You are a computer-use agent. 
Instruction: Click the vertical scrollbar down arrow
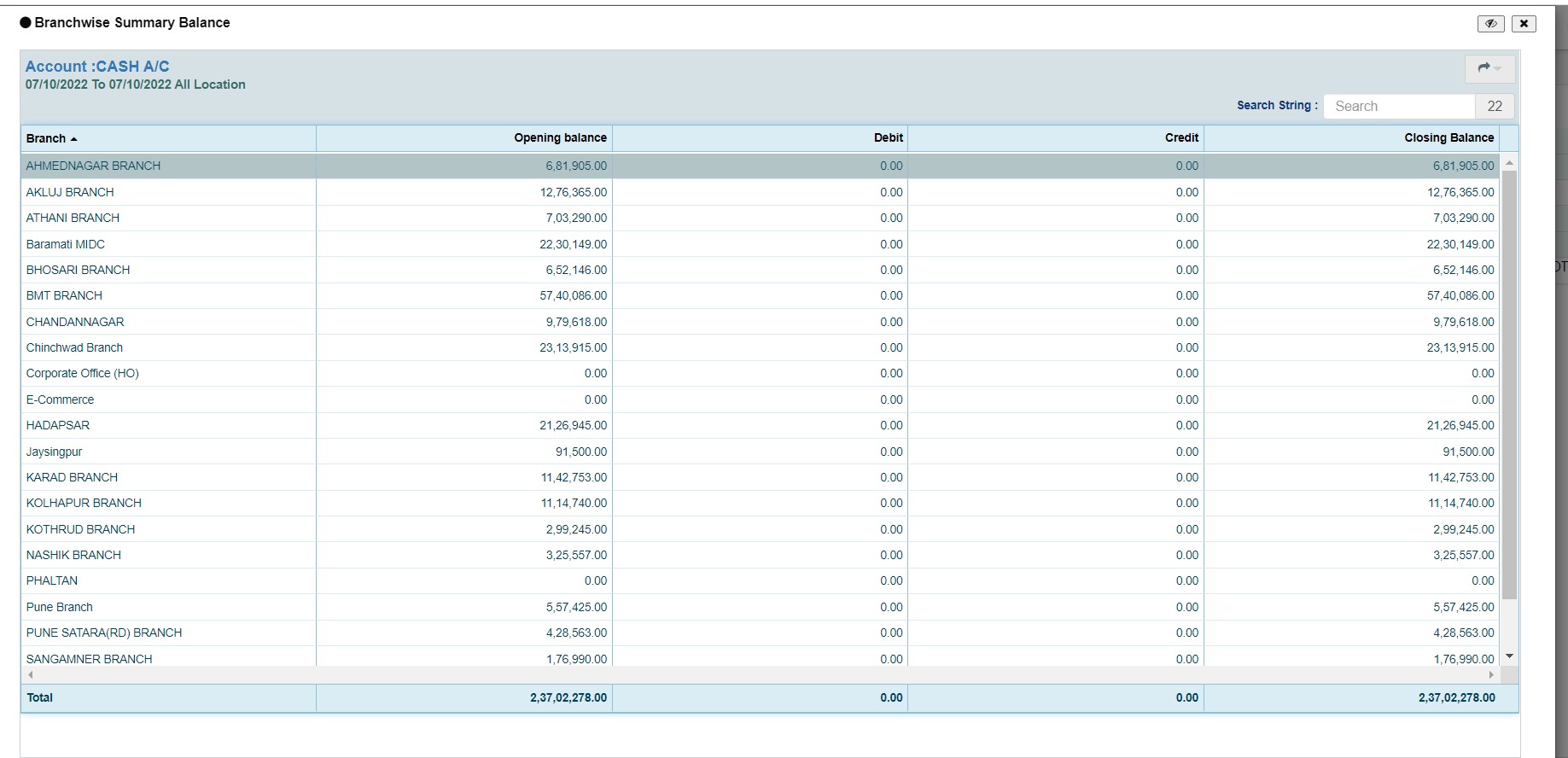[1509, 656]
